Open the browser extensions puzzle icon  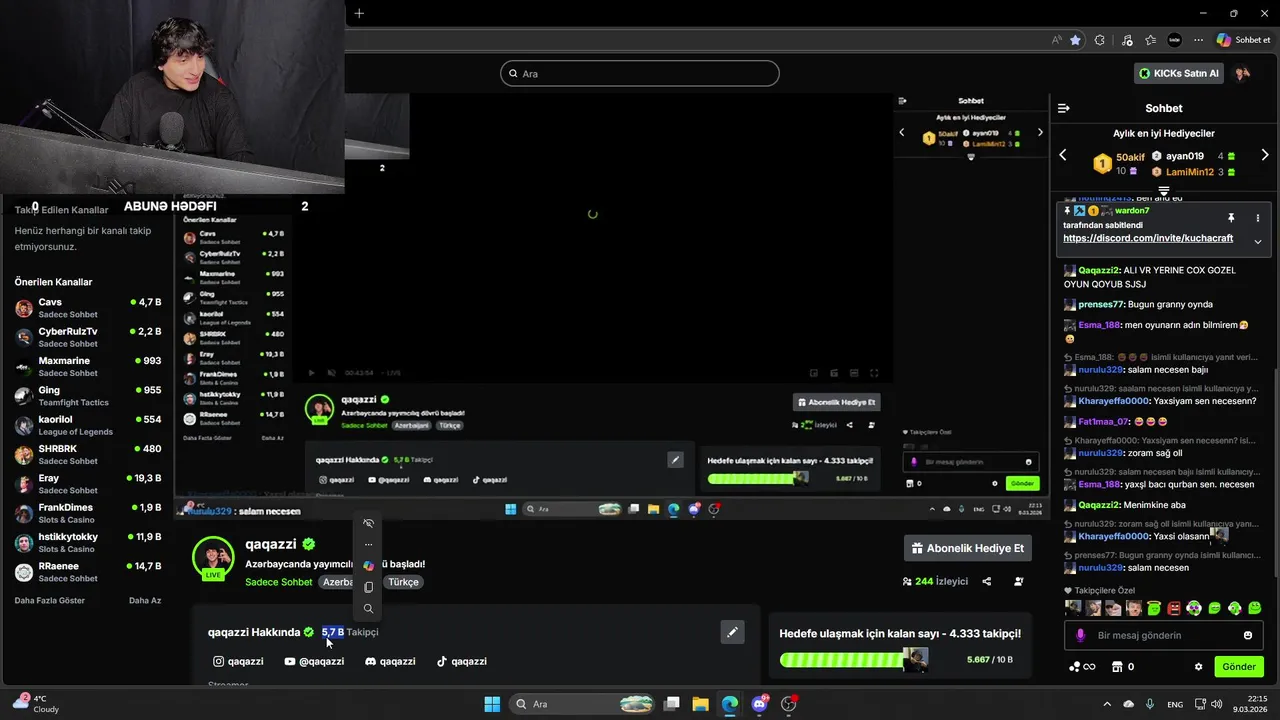tap(1100, 40)
